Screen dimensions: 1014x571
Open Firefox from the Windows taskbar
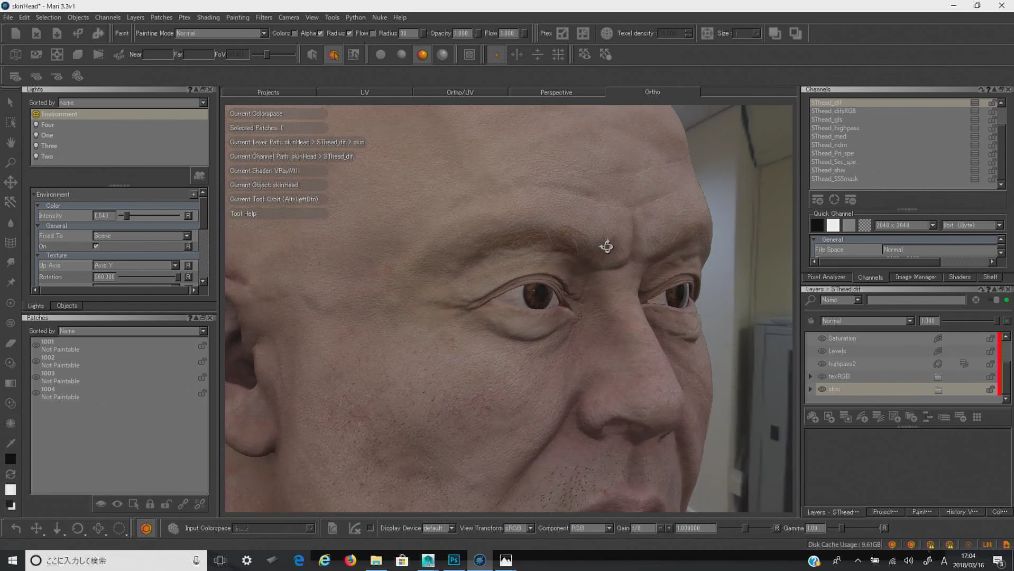(351, 560)
